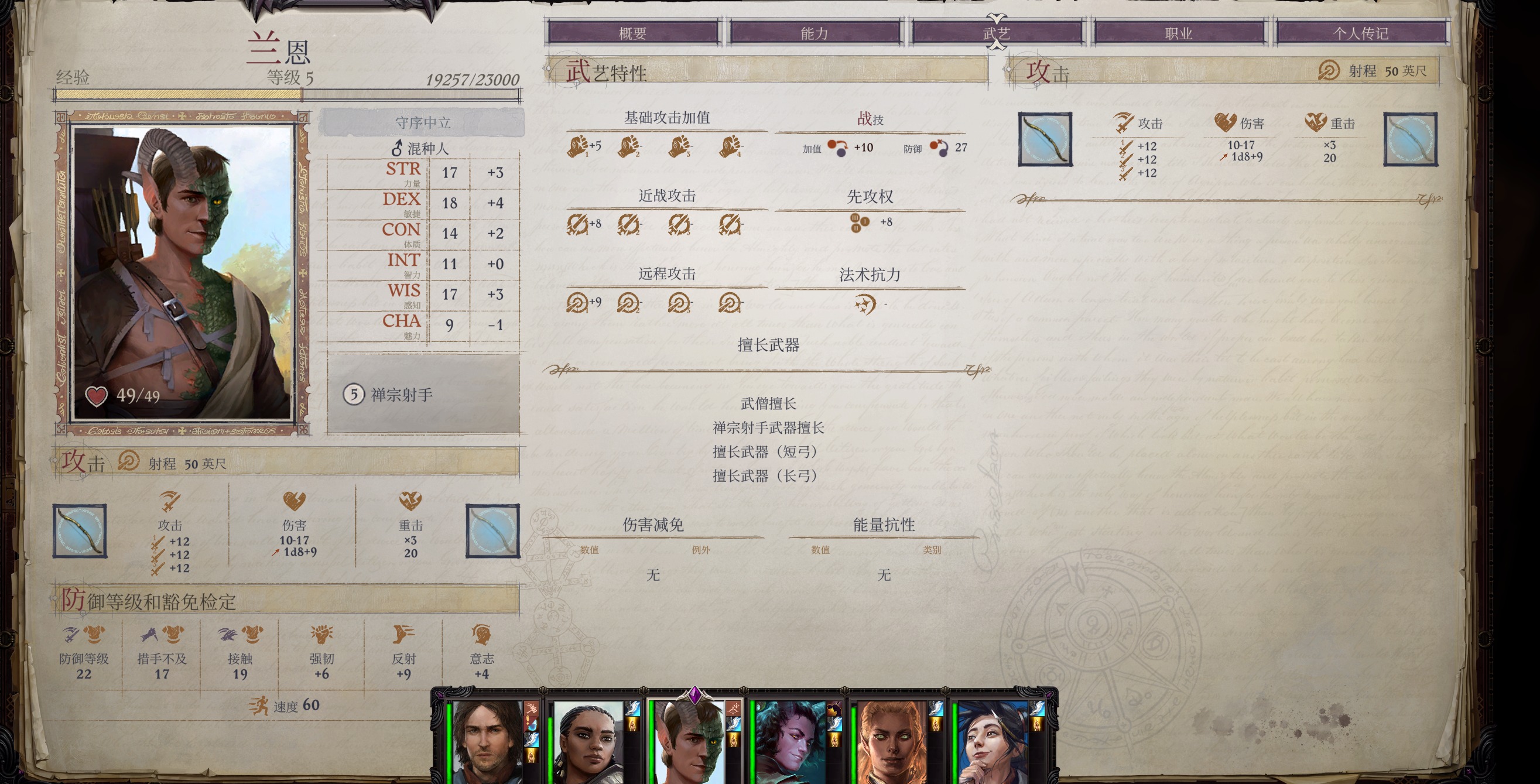
Task: Click the secondary bow slot at far right
Action: pyautogui.click(x=1411, y=139)
